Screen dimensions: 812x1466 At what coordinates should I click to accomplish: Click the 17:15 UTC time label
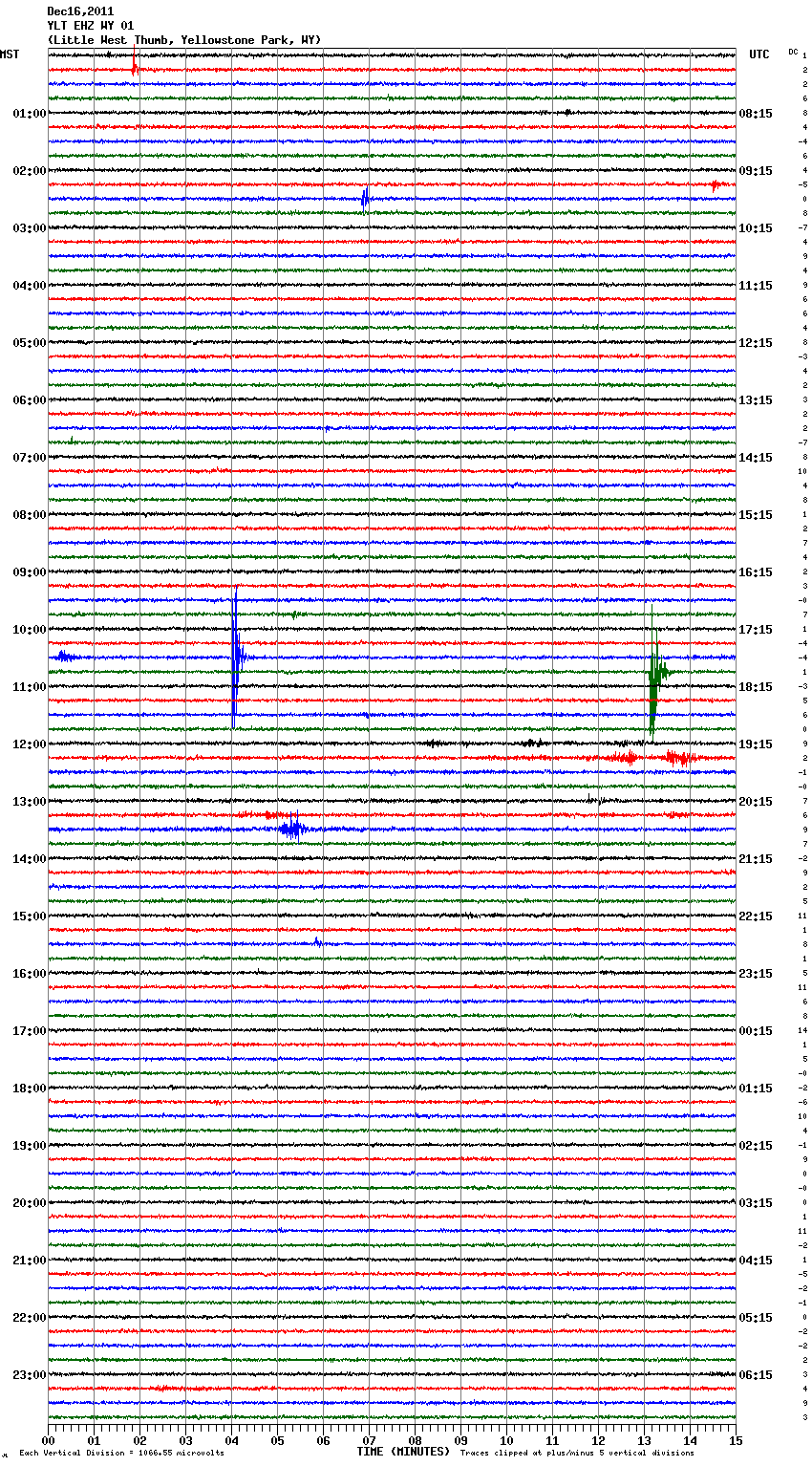click(756, 630)
